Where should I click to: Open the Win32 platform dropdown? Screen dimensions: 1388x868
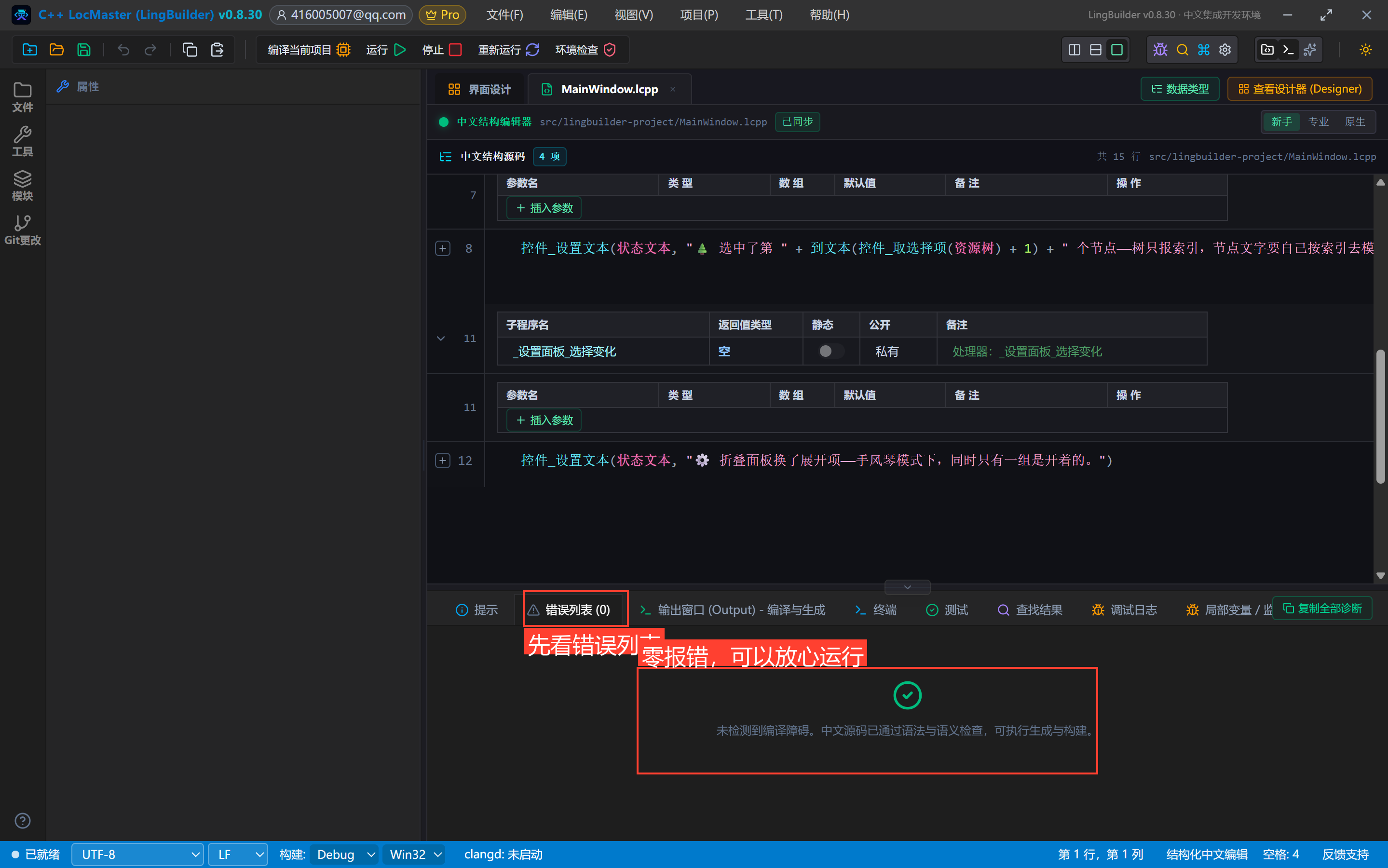(x=414, y=854)
